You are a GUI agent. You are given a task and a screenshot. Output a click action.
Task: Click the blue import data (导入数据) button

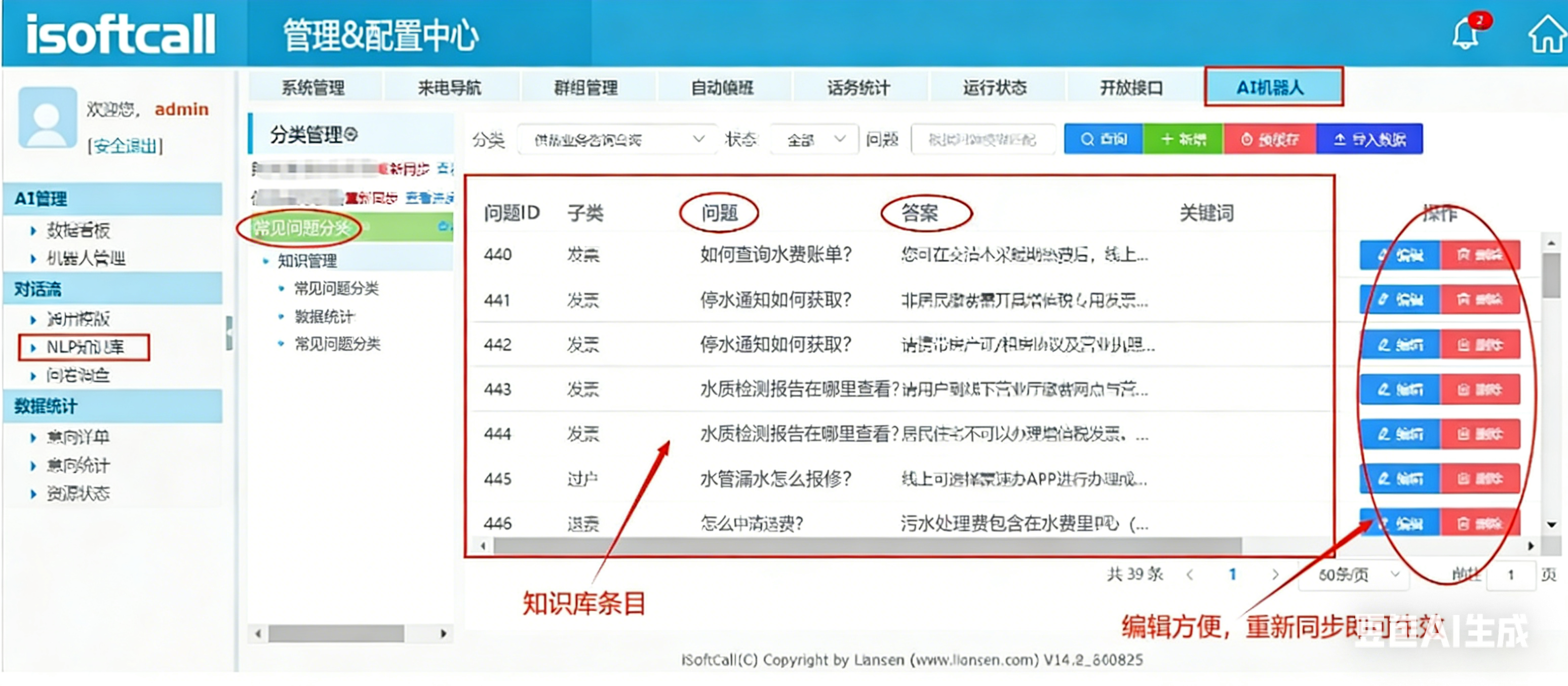(x=1369, y=139)
